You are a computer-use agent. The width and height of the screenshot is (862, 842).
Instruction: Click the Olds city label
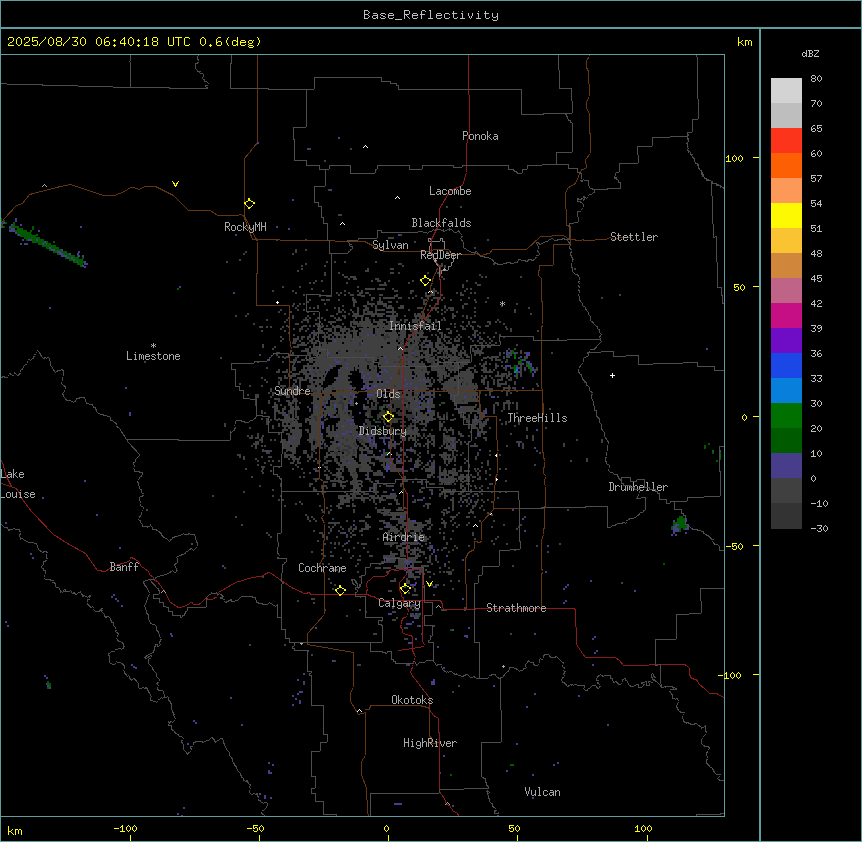pos(388,394)
